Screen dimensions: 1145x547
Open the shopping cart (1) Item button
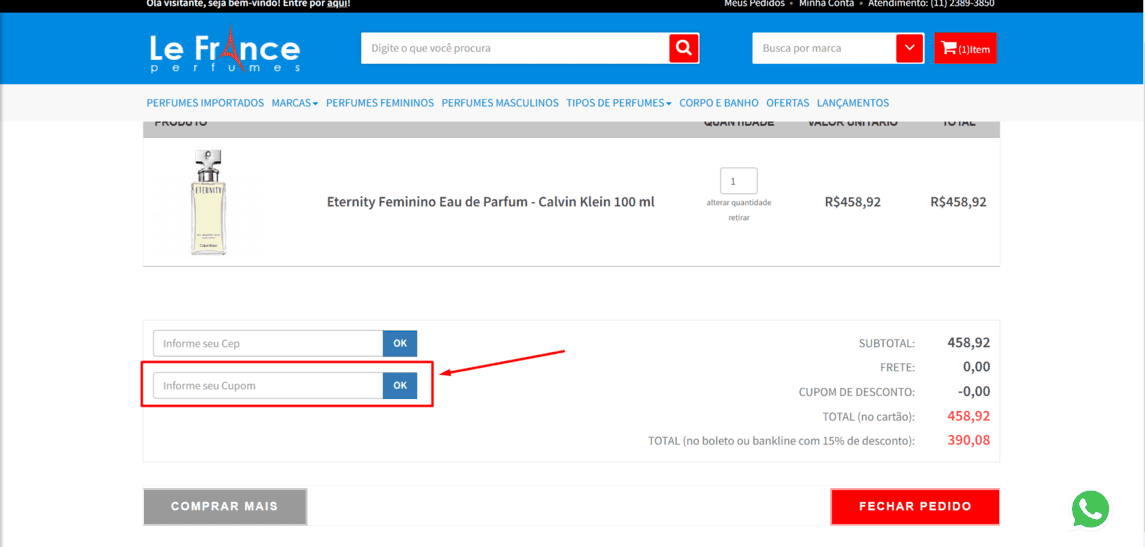click(x=965, y=48)
